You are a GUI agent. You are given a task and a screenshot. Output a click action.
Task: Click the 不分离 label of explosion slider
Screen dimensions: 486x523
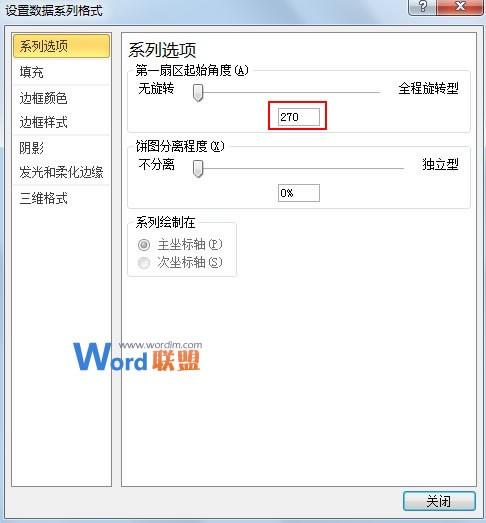(156, 164)
